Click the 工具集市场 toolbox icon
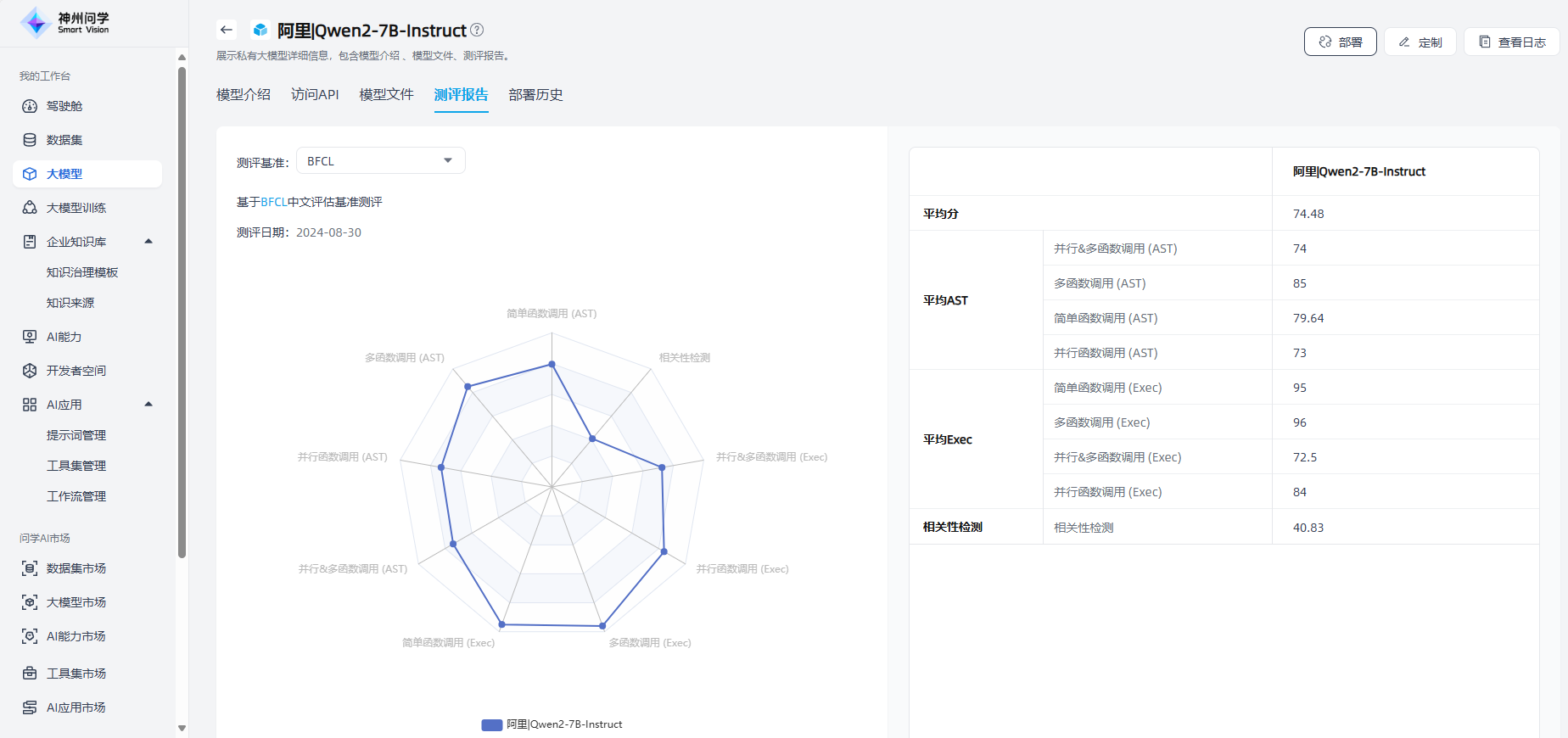The height and width of the screenshot is (738, 1568). tap(30, 674)
